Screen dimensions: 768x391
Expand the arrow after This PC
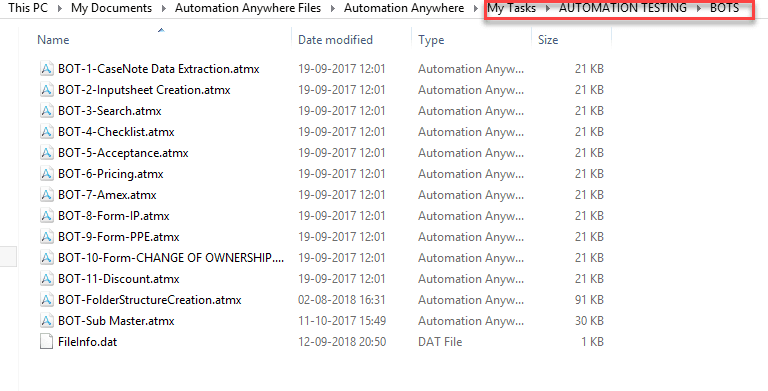pyautogui.click(x=59, y=8)
